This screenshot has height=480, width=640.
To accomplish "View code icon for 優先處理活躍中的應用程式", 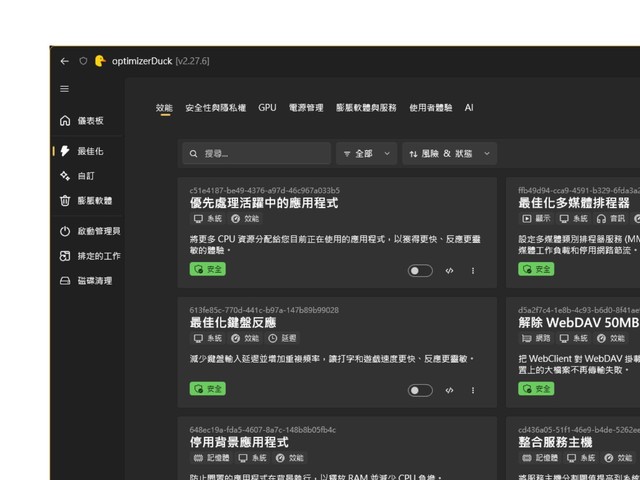I will [449, 271].
